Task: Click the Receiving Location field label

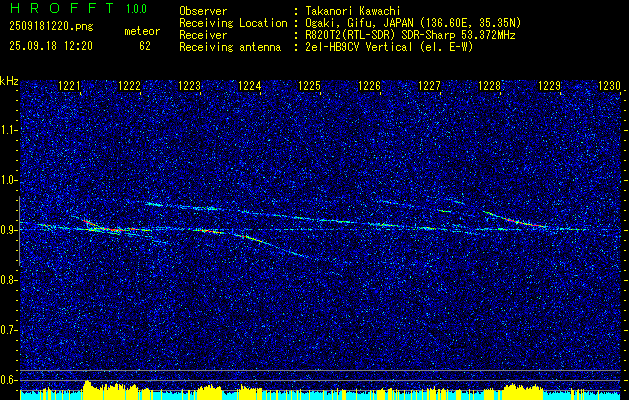Action: pyautogui.click(x=233, y=23)
